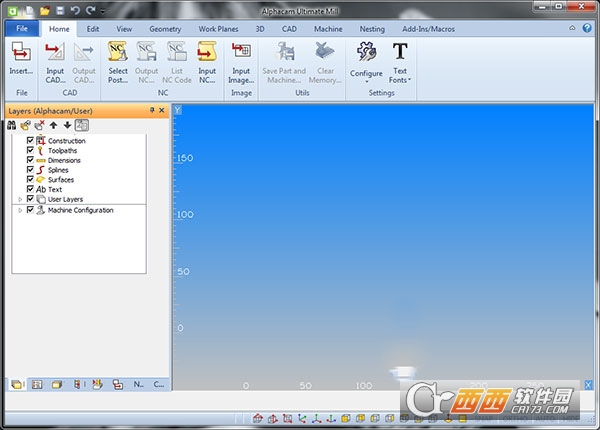Click the Open folder icon in title bar

(x=45, y=10)
